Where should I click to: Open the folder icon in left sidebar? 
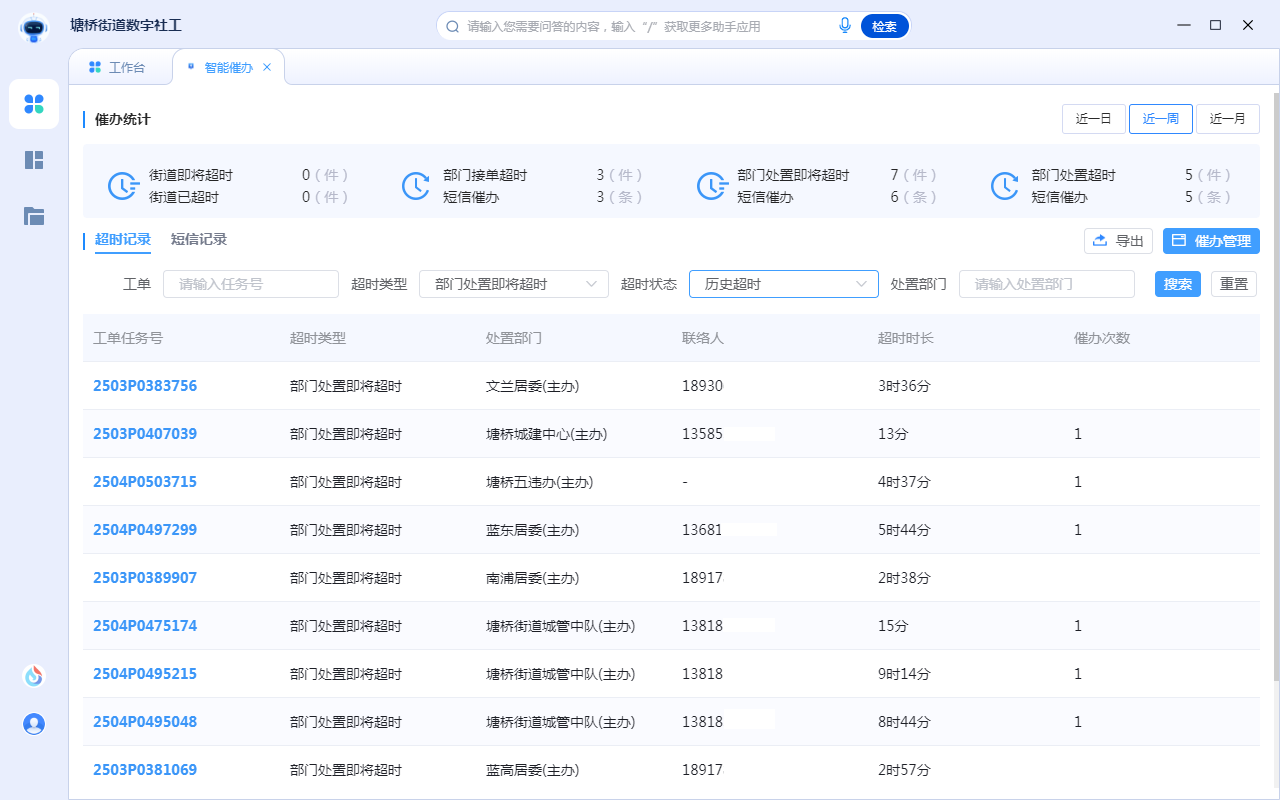pyautogui.click(x=34, y=215)
